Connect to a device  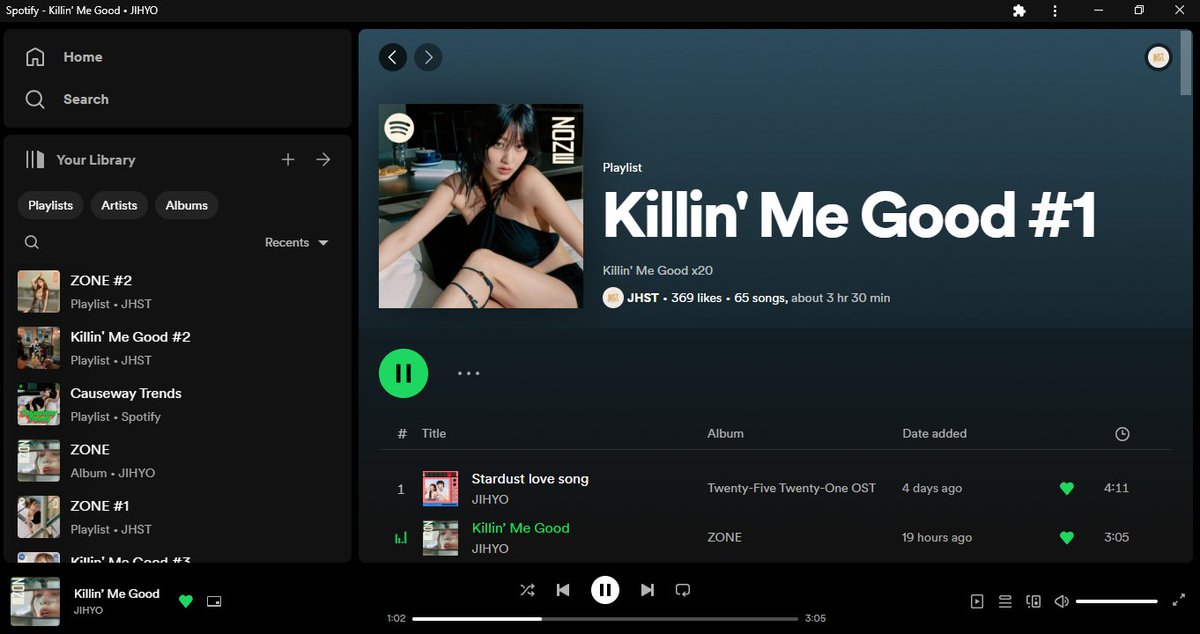coord(1034,601)
